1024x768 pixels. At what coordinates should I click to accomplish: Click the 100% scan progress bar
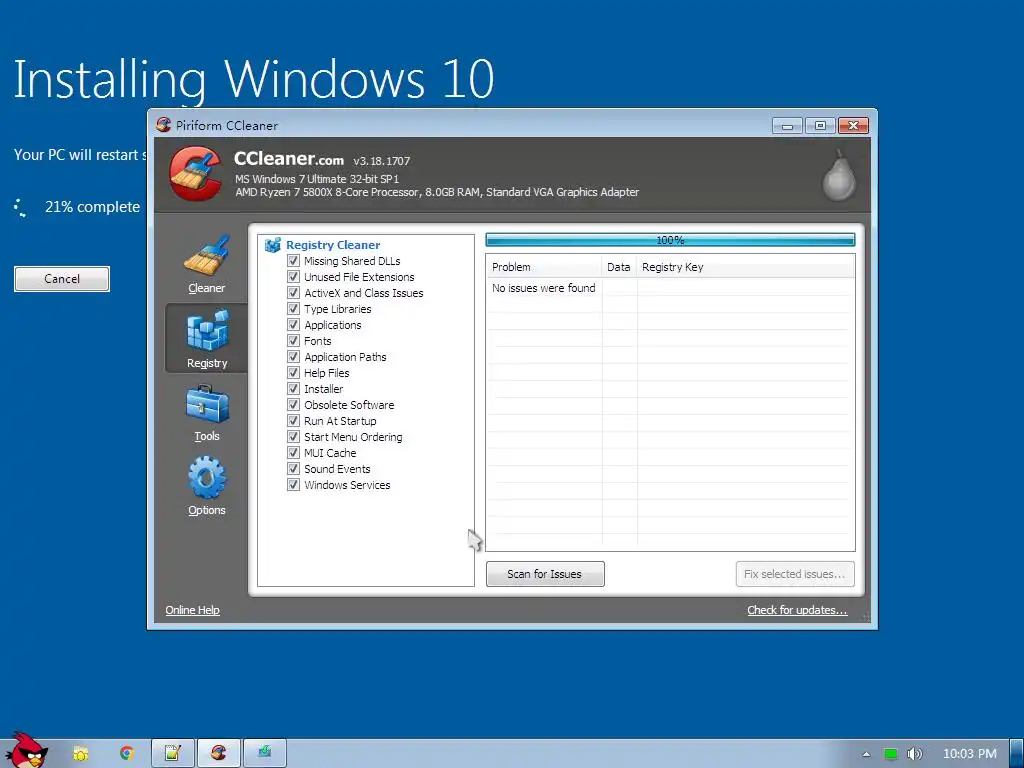pyautogui.click(x=670, y=240)
